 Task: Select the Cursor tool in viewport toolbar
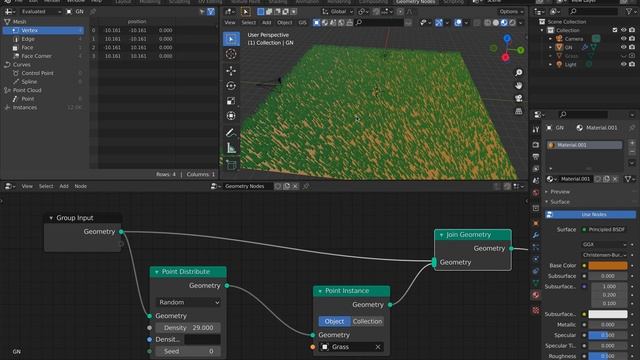click(231, 54)
